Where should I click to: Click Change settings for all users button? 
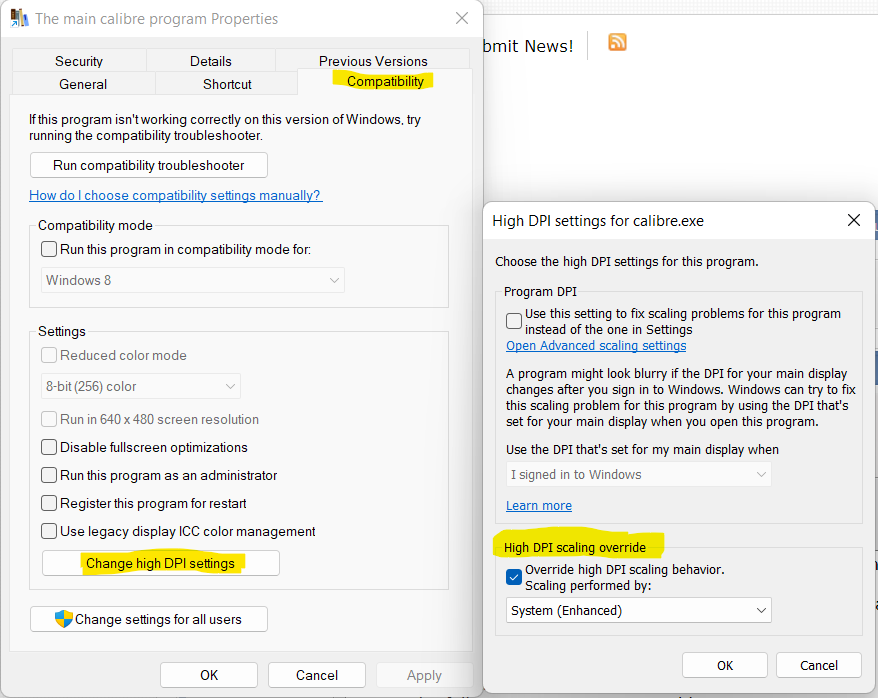coord(149,619)
